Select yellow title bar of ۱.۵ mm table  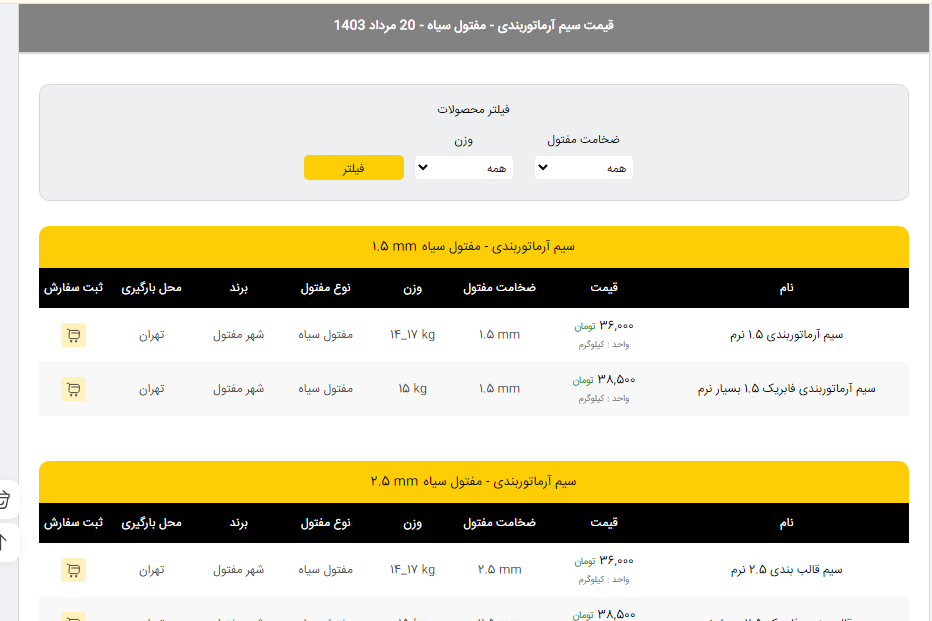[x=474, y=246]
